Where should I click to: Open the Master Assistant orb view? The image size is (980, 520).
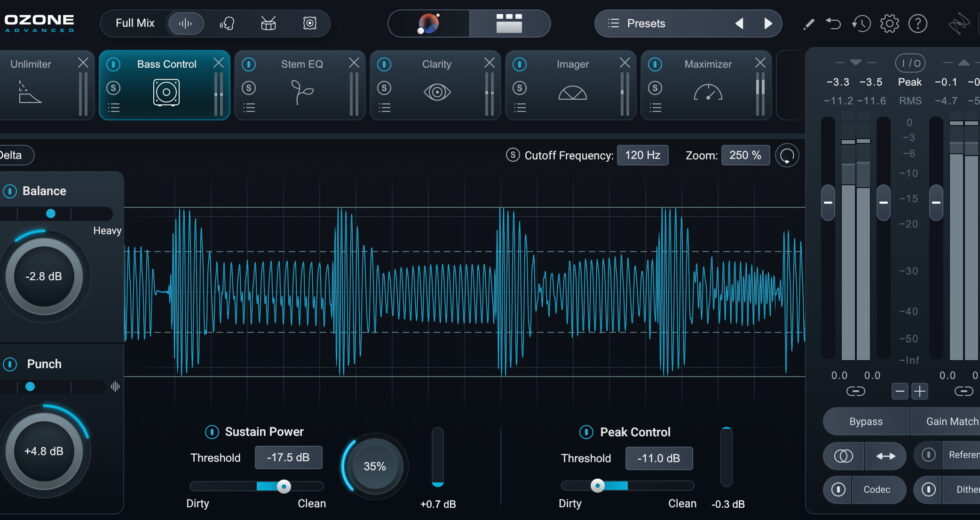(x=429, y=24)
